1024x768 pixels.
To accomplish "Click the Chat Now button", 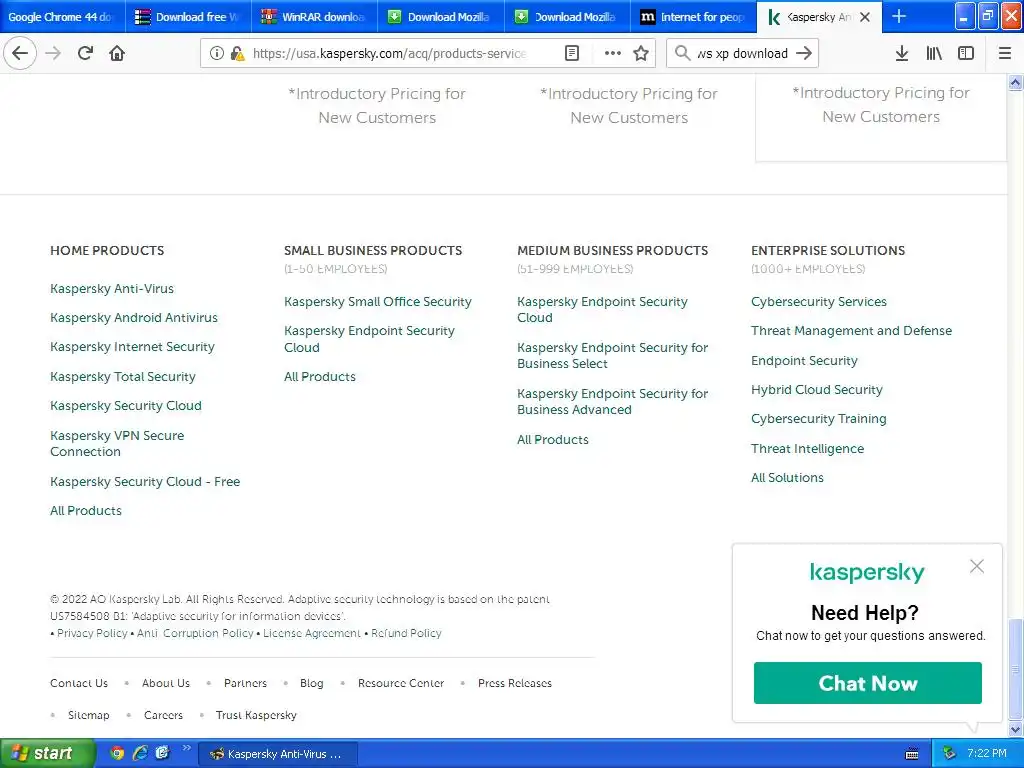I will point(867,683).
